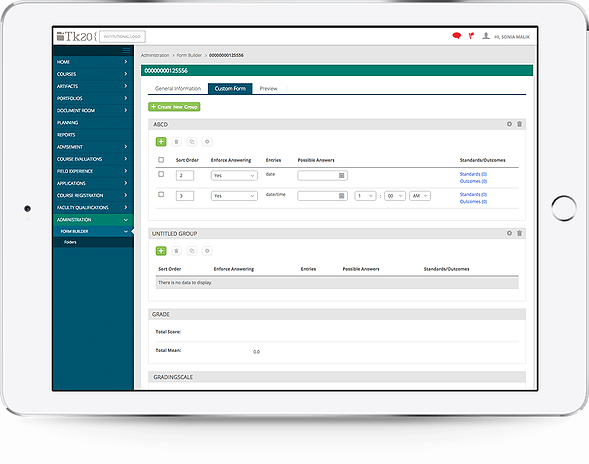The height and width of the screenshot is (464, 589).
Task: Open the ABCD group header settings gear
Action: (509, 124)
